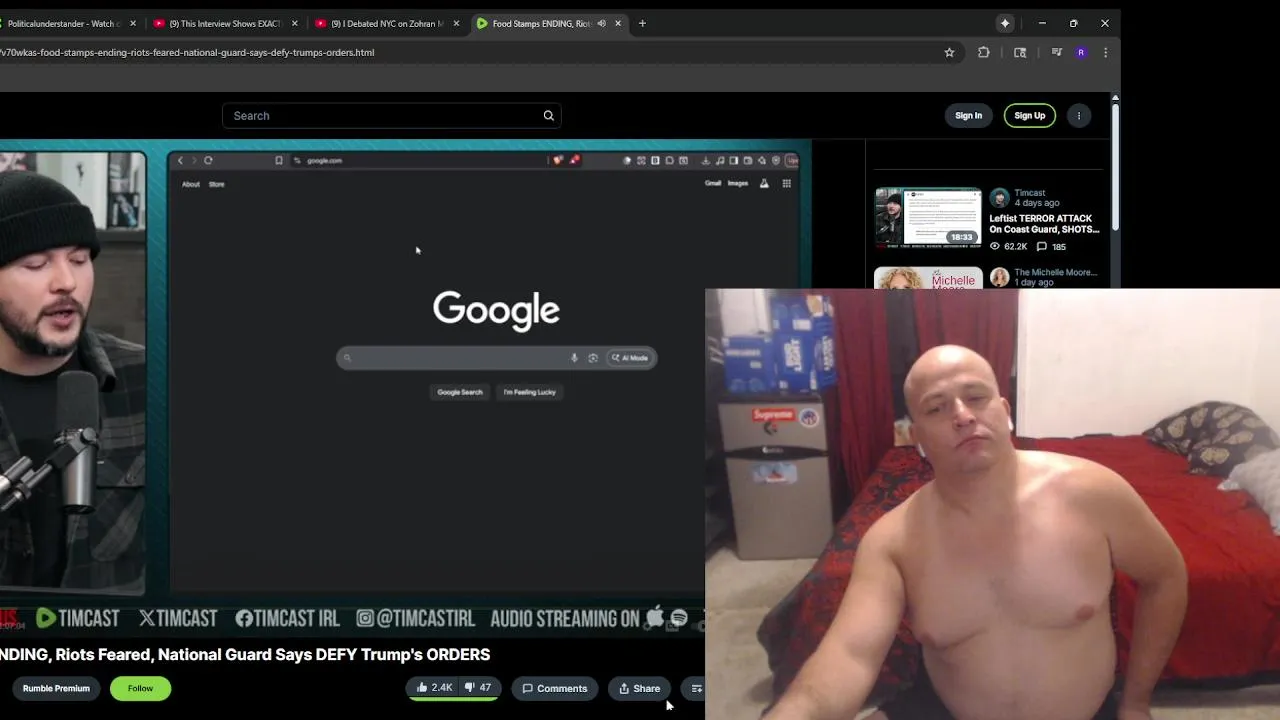Open the Timcast channel name link
Viewport: 1280px width, 720px height.
pos(1029,193)
